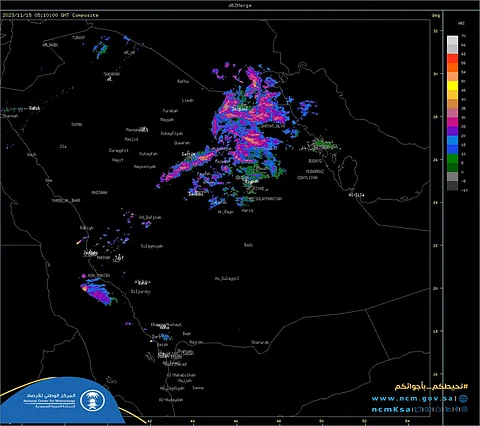Click the 2023/11/15 05:10:00 GMT Composite timestamp
This screenshot has width=480, height=426.
point(50,15)
